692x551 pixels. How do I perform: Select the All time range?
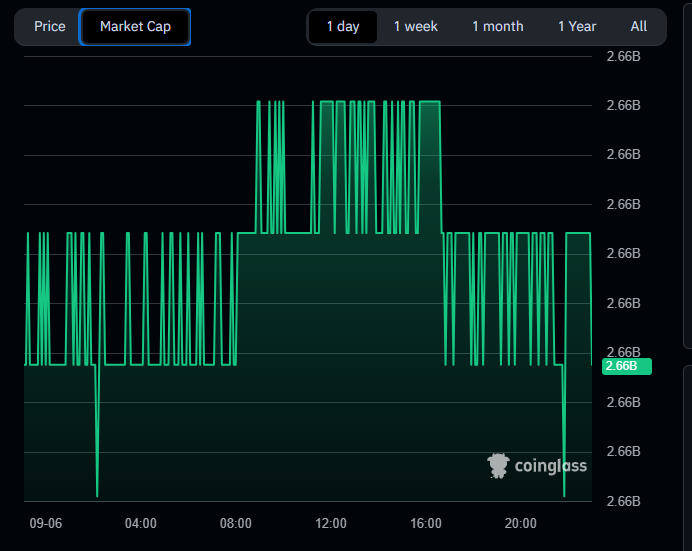pos(638,26)
